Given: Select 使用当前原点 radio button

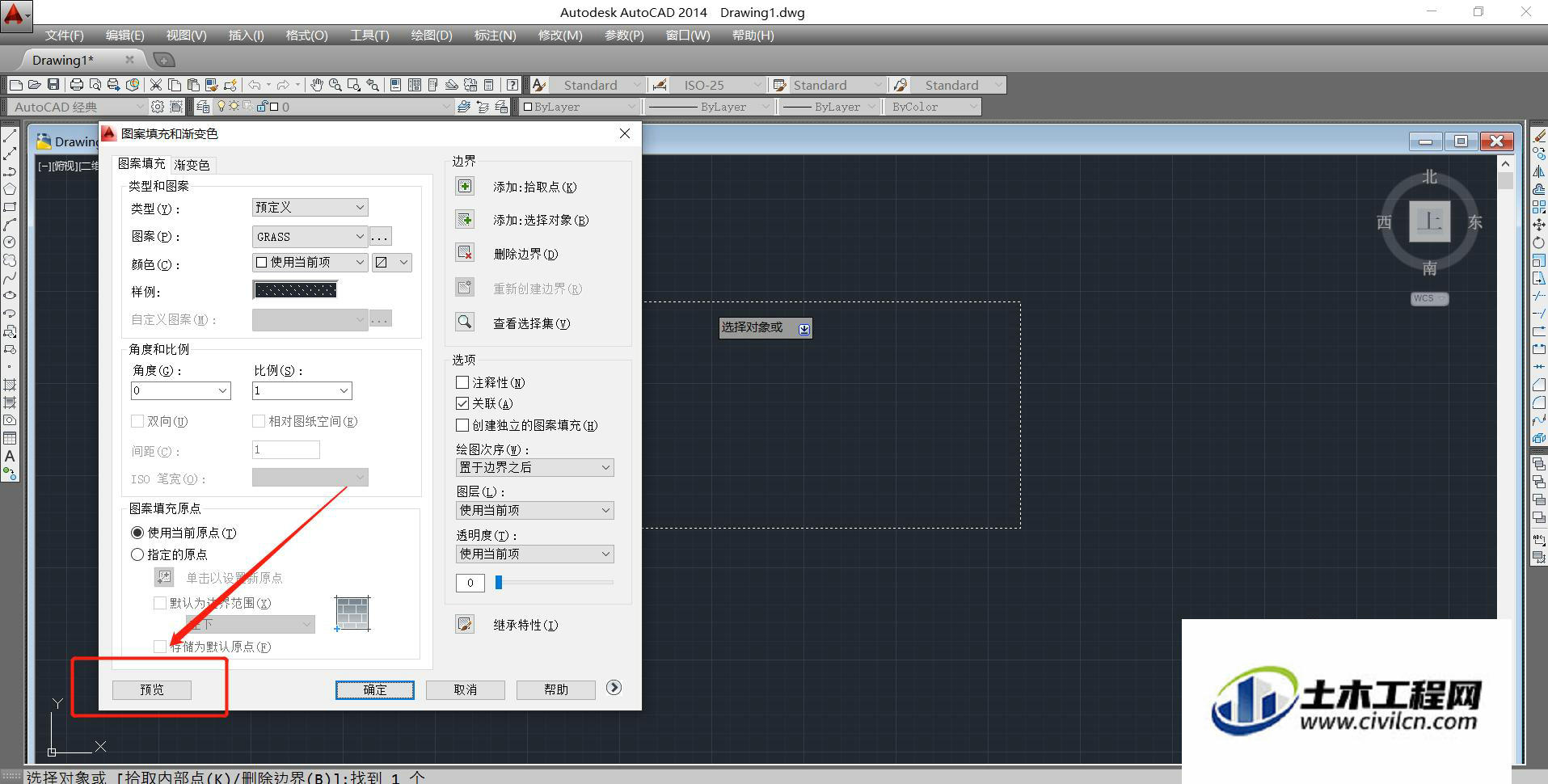Looking at the screenshot, I should tap(137, 533).
